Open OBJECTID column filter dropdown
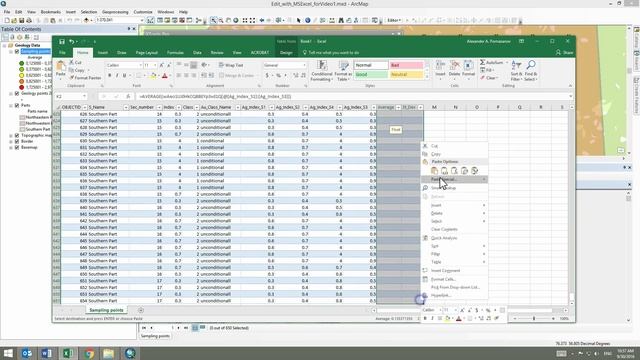This screenshot has width=640, height=360. 84,107
